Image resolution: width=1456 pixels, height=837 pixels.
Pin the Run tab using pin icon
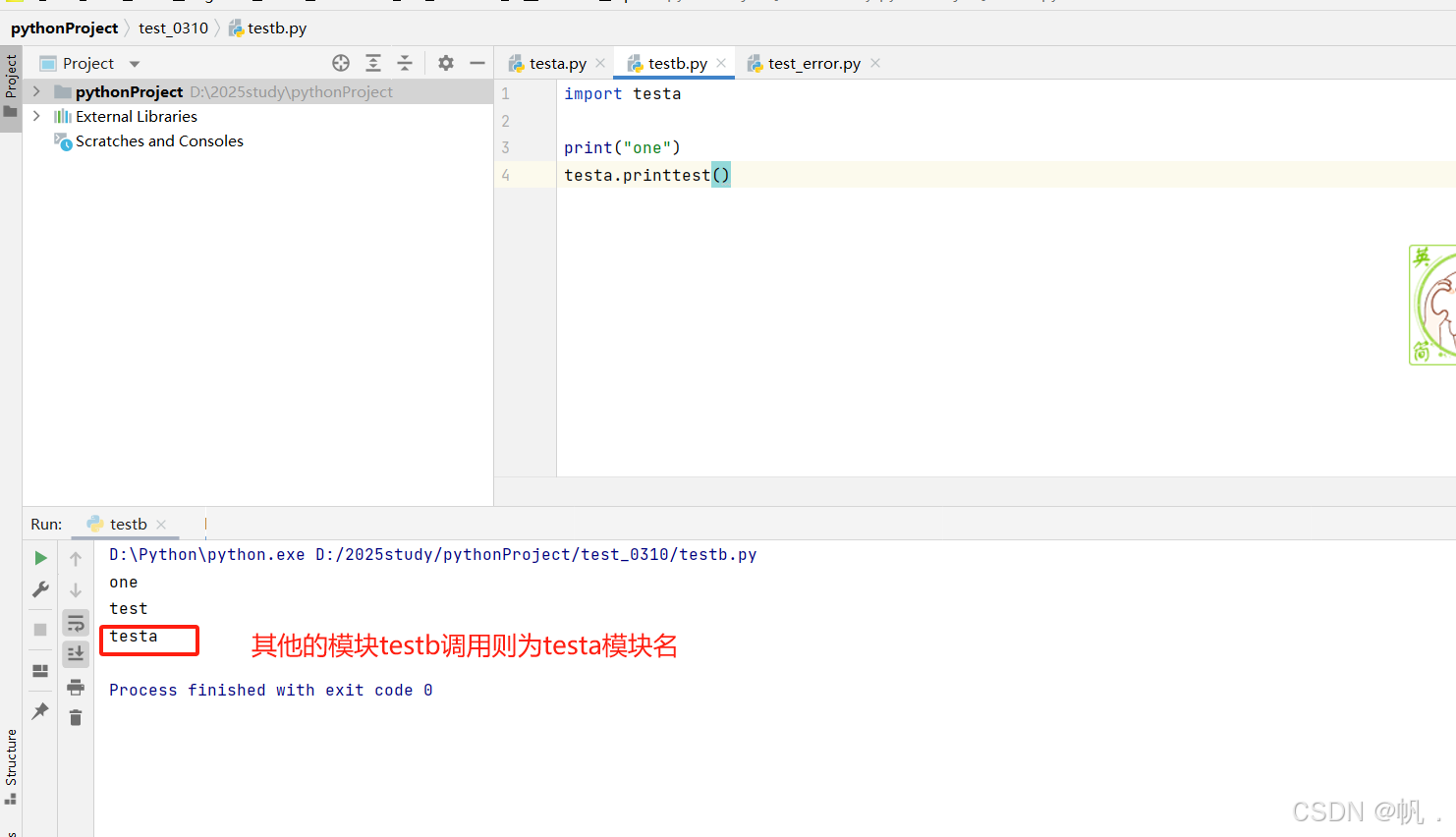[x=40, y=710]
